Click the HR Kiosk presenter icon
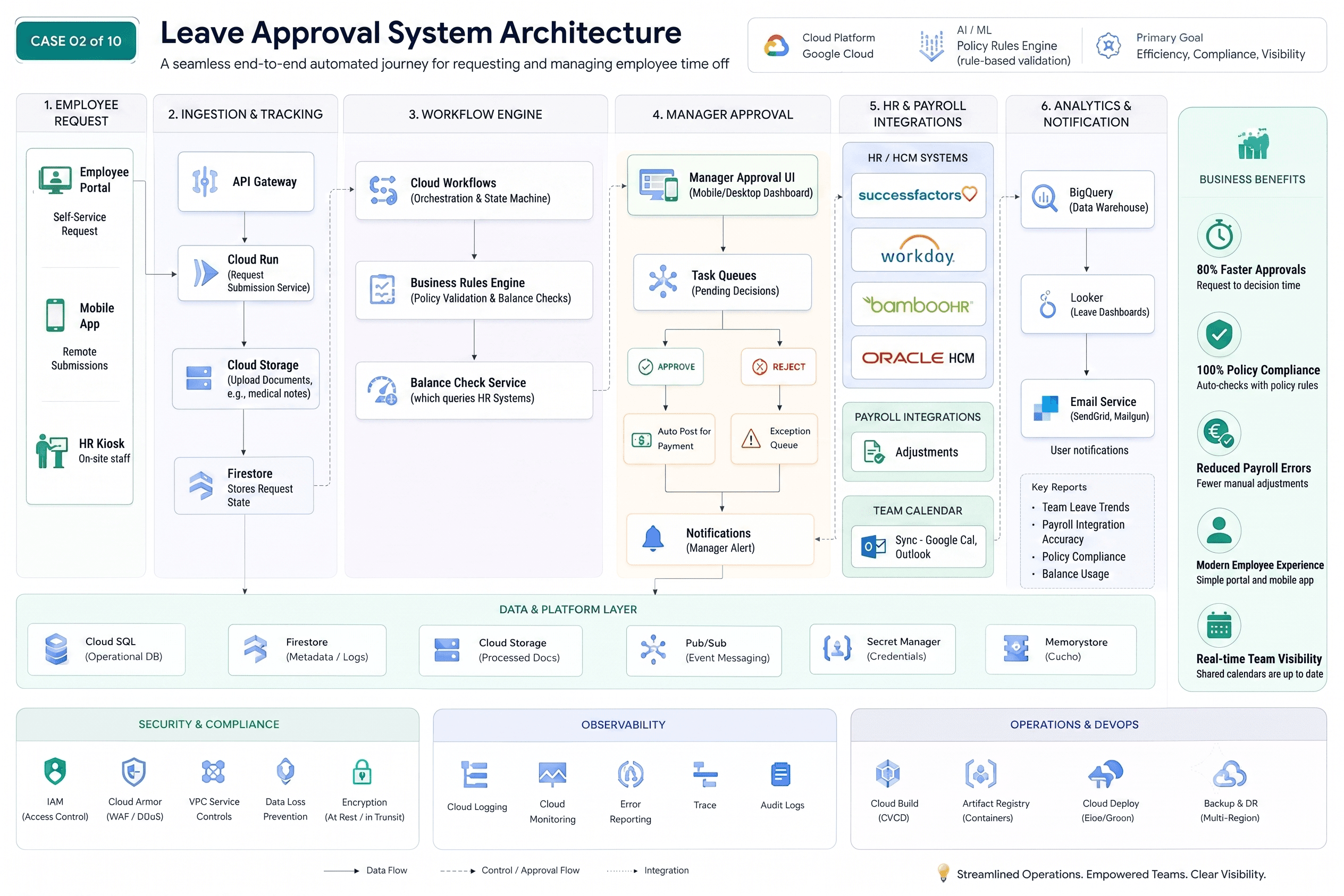 tap(52, 451)
